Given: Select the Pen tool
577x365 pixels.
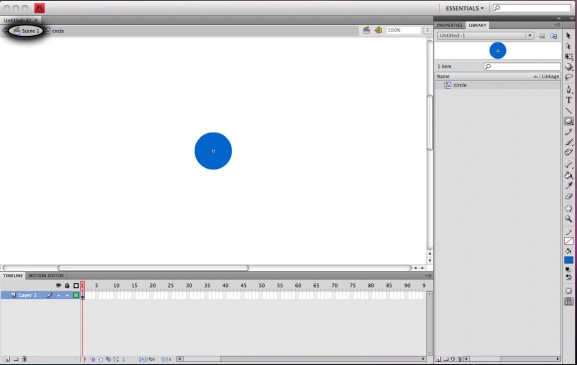Looking at the screenshot, I should [x=569, y=89].
